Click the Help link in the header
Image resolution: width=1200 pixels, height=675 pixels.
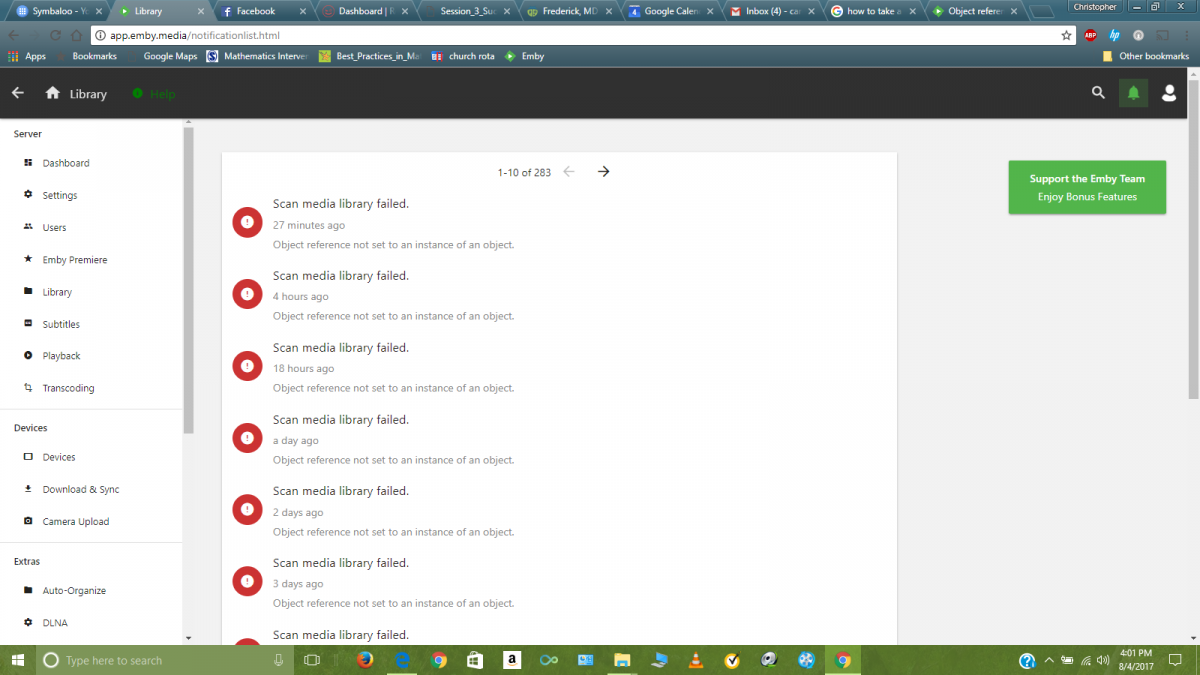(154, 94)
